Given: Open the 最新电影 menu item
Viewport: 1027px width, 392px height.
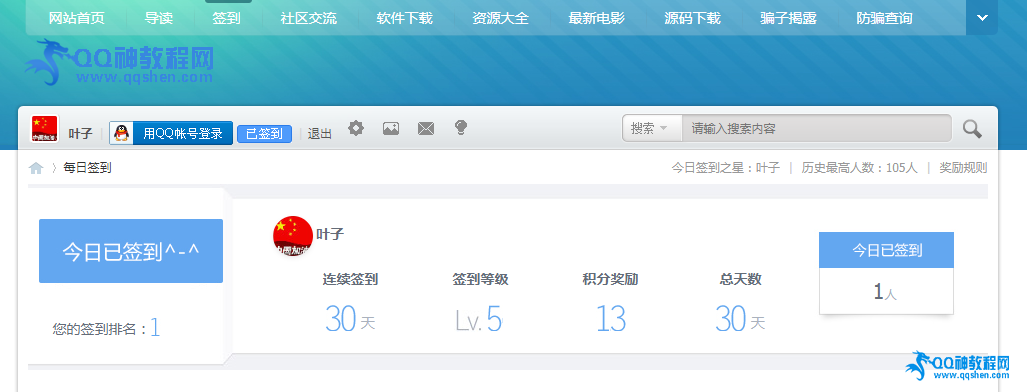Looking at the screenshot, I should point(597,18).
